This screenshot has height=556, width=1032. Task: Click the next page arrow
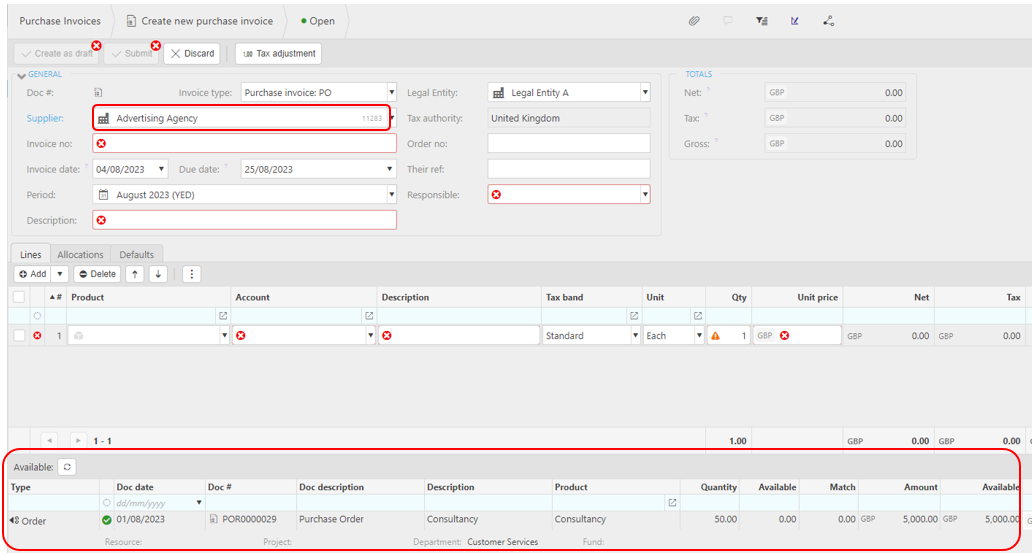pyautogui.click(x=78, y=440)
